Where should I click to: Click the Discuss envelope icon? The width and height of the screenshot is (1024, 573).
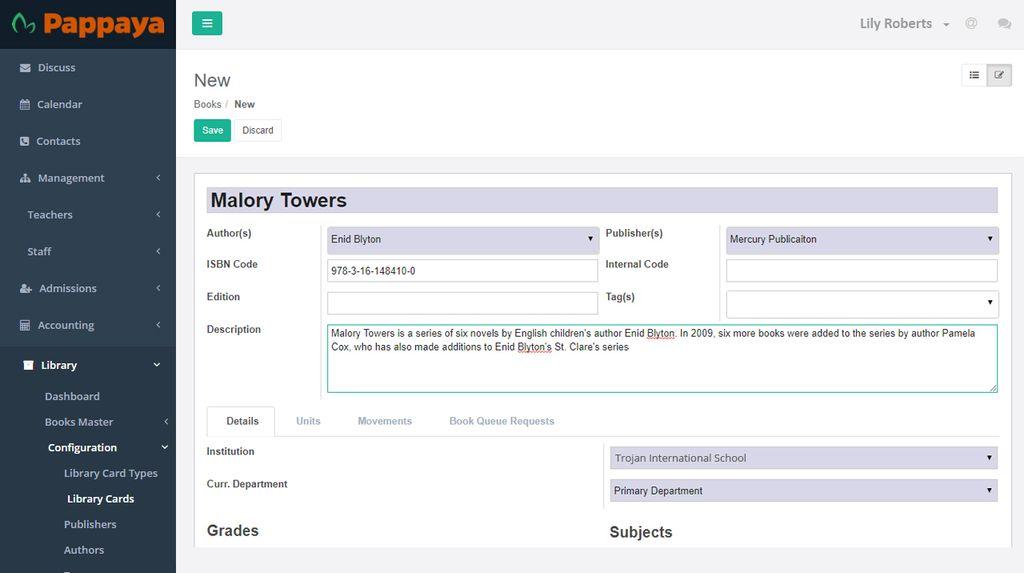click(x=25, y=68)
